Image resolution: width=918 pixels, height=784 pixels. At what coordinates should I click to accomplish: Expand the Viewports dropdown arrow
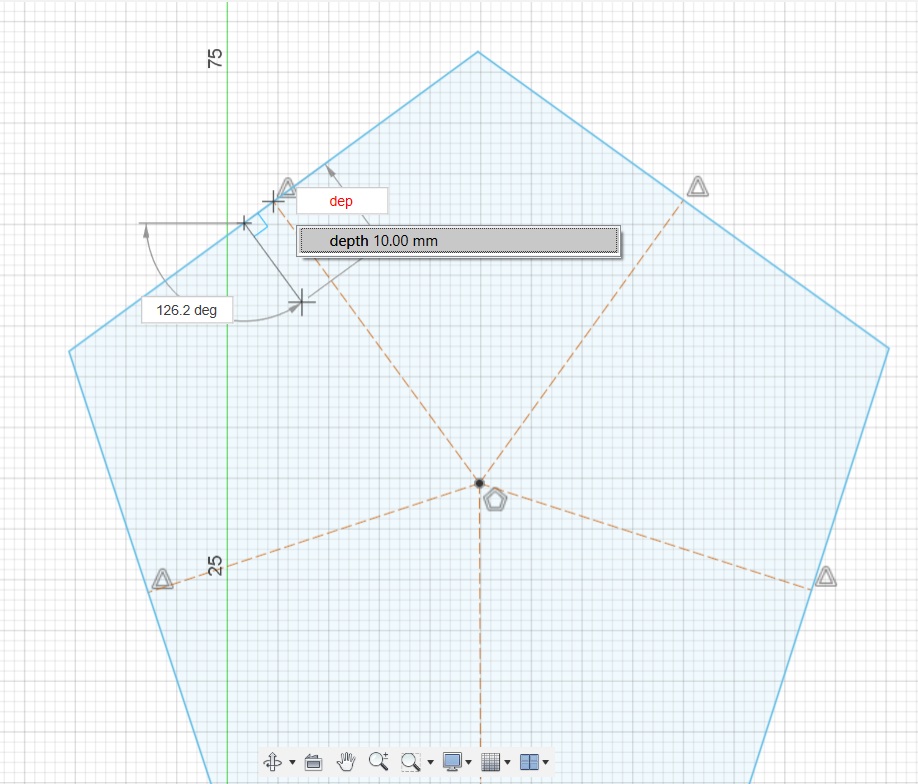(x=546, y=762)
